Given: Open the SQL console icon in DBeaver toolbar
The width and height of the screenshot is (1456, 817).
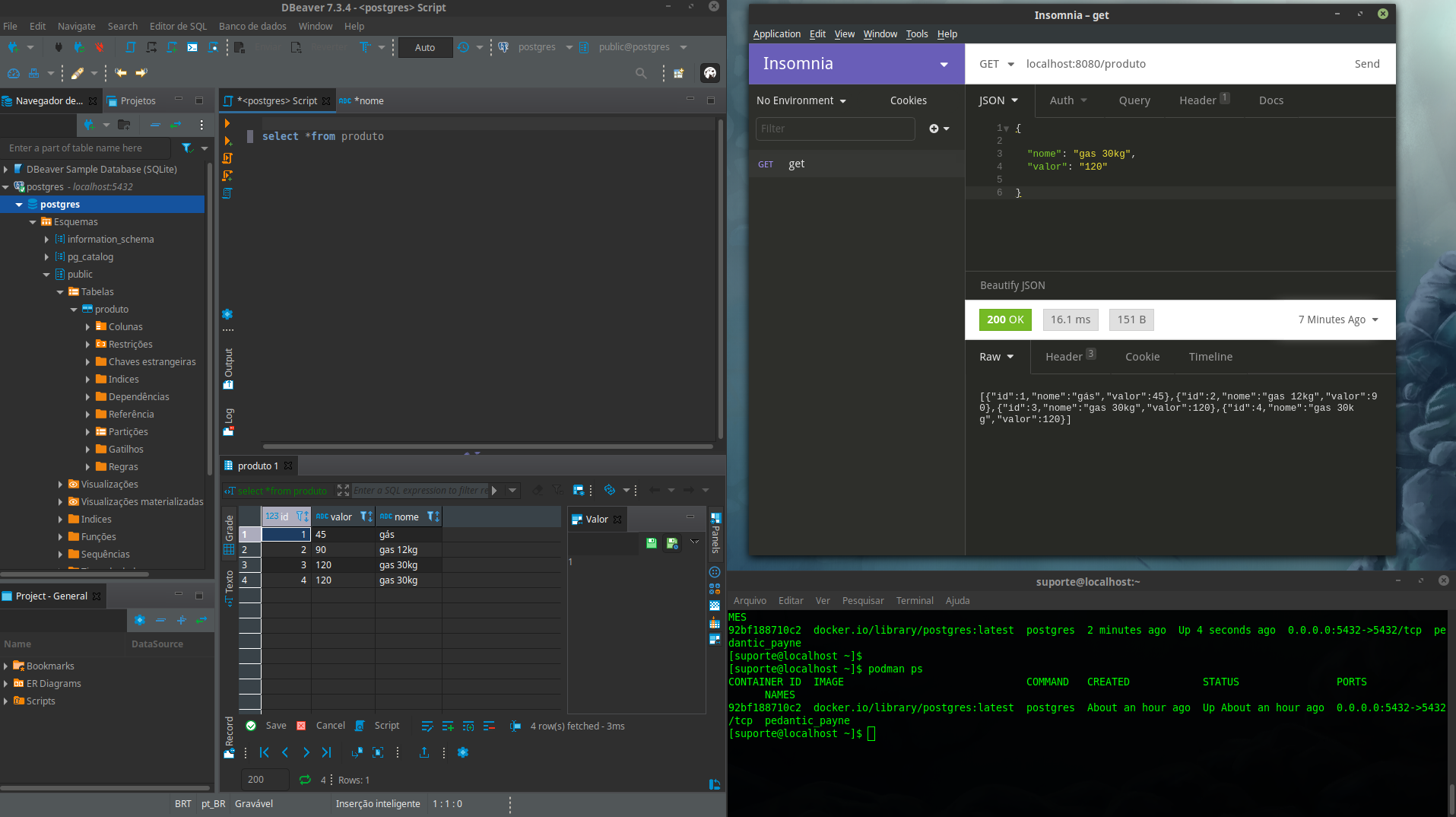Looking at the screenshot, I should (192, 47).
